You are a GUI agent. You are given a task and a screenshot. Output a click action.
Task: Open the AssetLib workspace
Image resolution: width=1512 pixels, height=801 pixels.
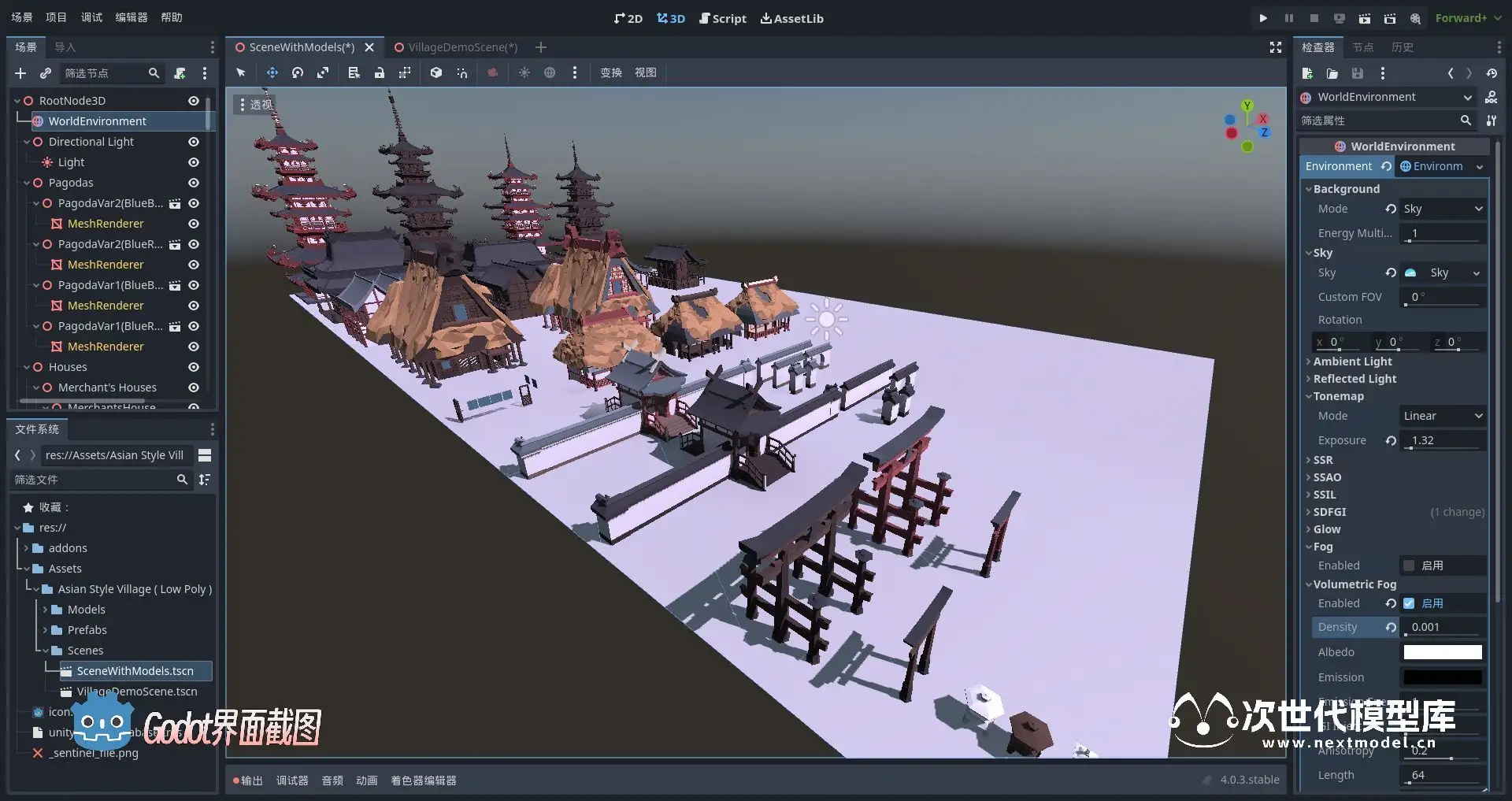[791, 18]
